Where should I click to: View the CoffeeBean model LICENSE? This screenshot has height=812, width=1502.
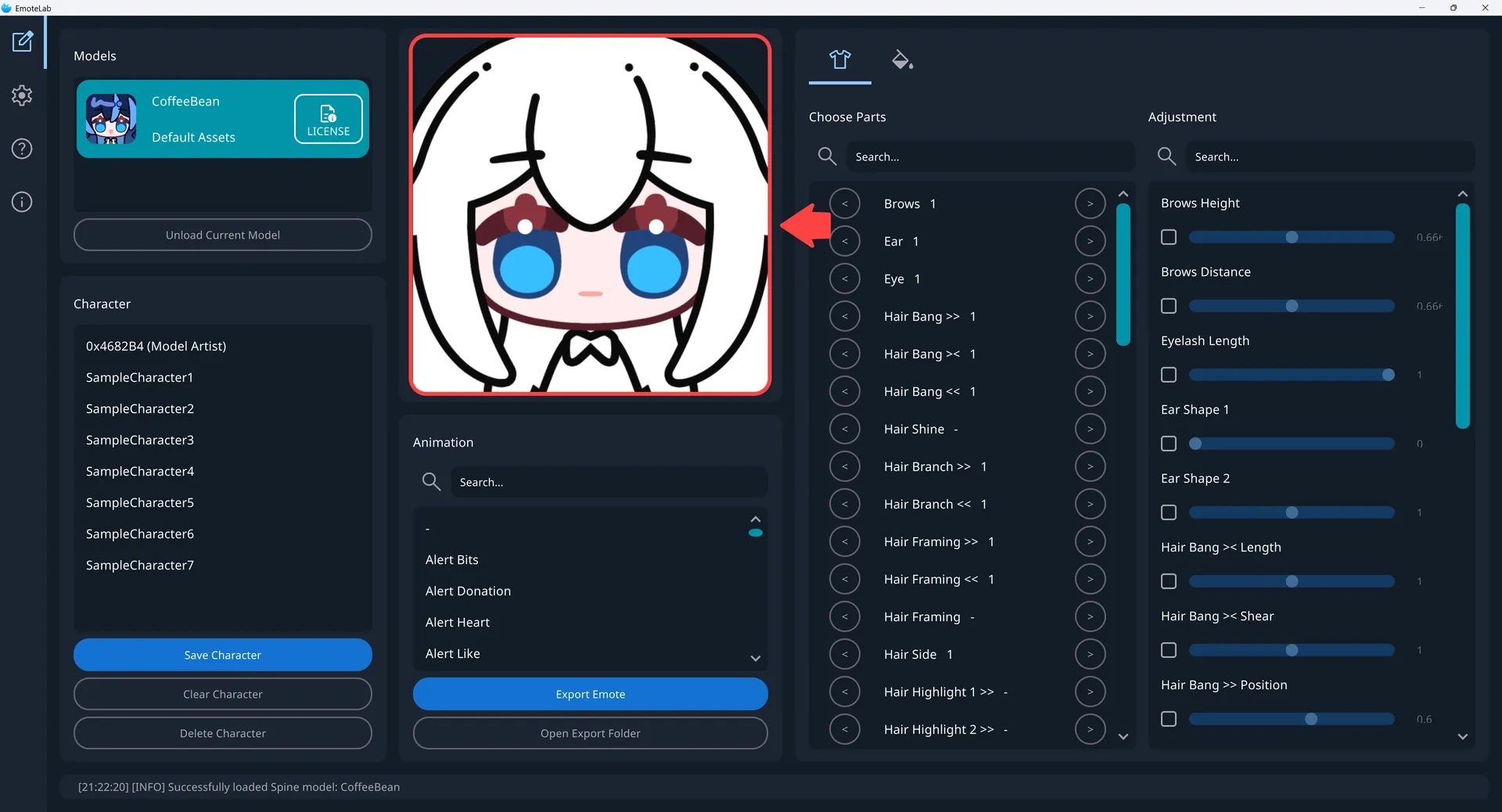click(328, 119)
